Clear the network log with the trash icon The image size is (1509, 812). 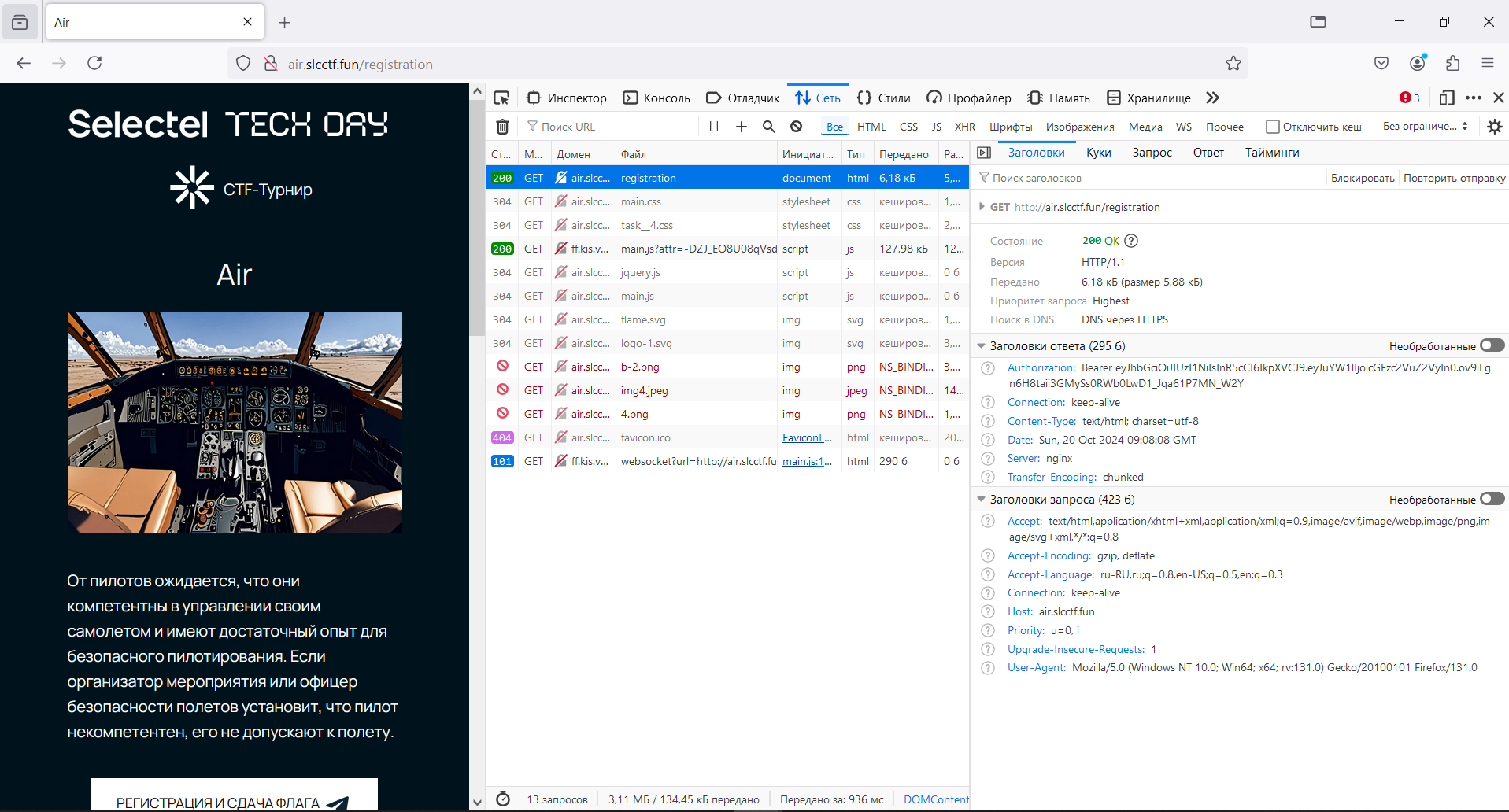point(502,126)
